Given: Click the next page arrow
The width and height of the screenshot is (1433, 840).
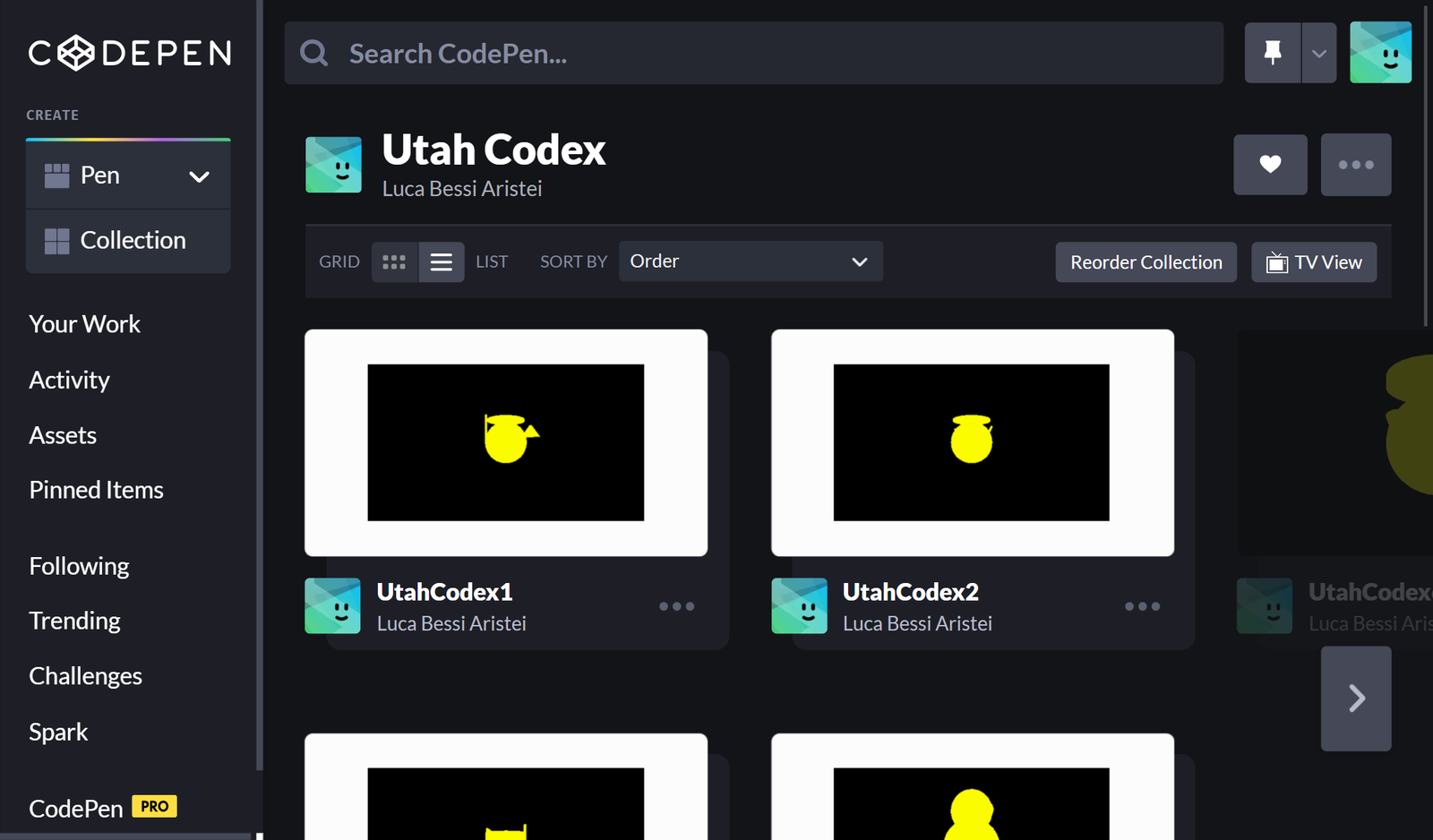Looking at the screenshot, I should (x=1356, y=699).
